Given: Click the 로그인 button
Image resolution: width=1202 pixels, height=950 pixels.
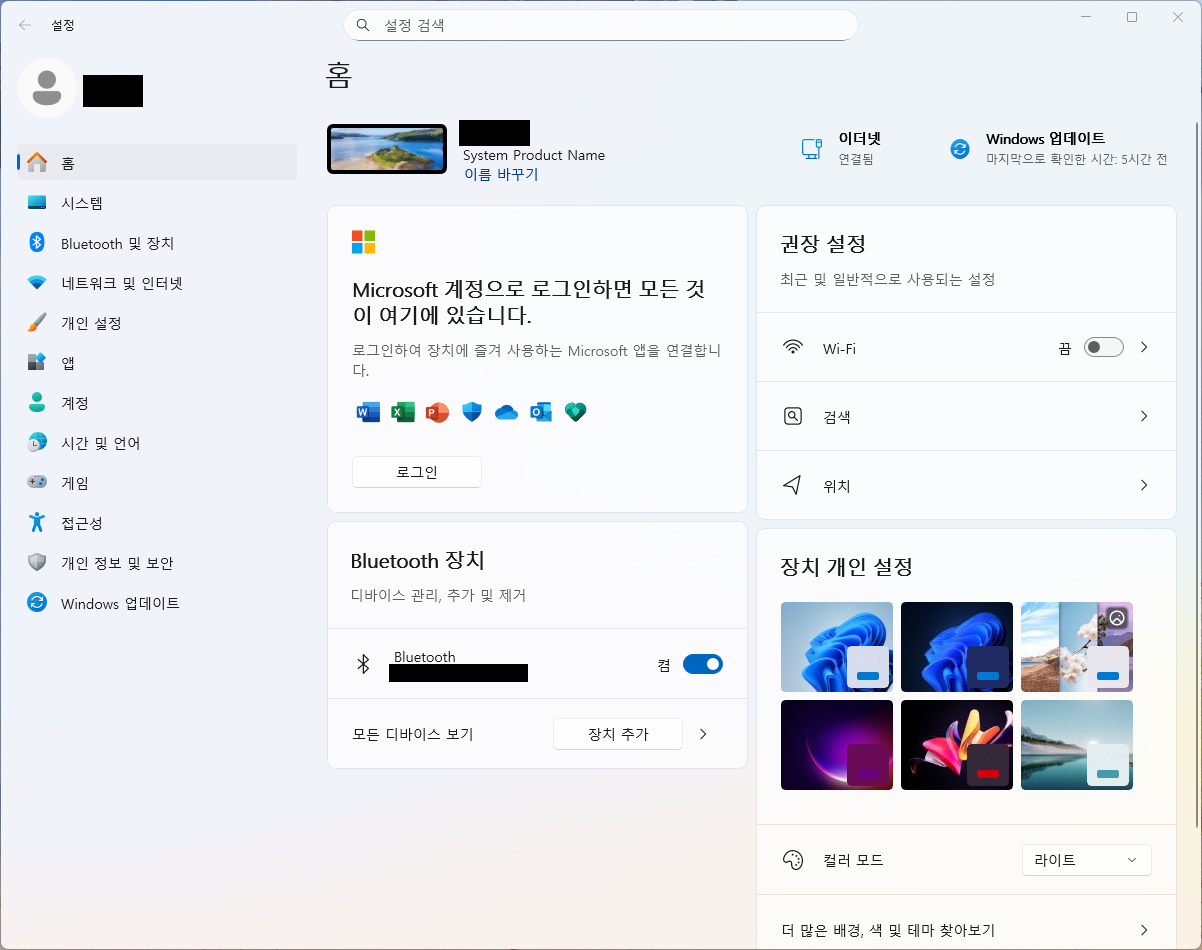Looking at the screenshot, I should tap(417, 472).
